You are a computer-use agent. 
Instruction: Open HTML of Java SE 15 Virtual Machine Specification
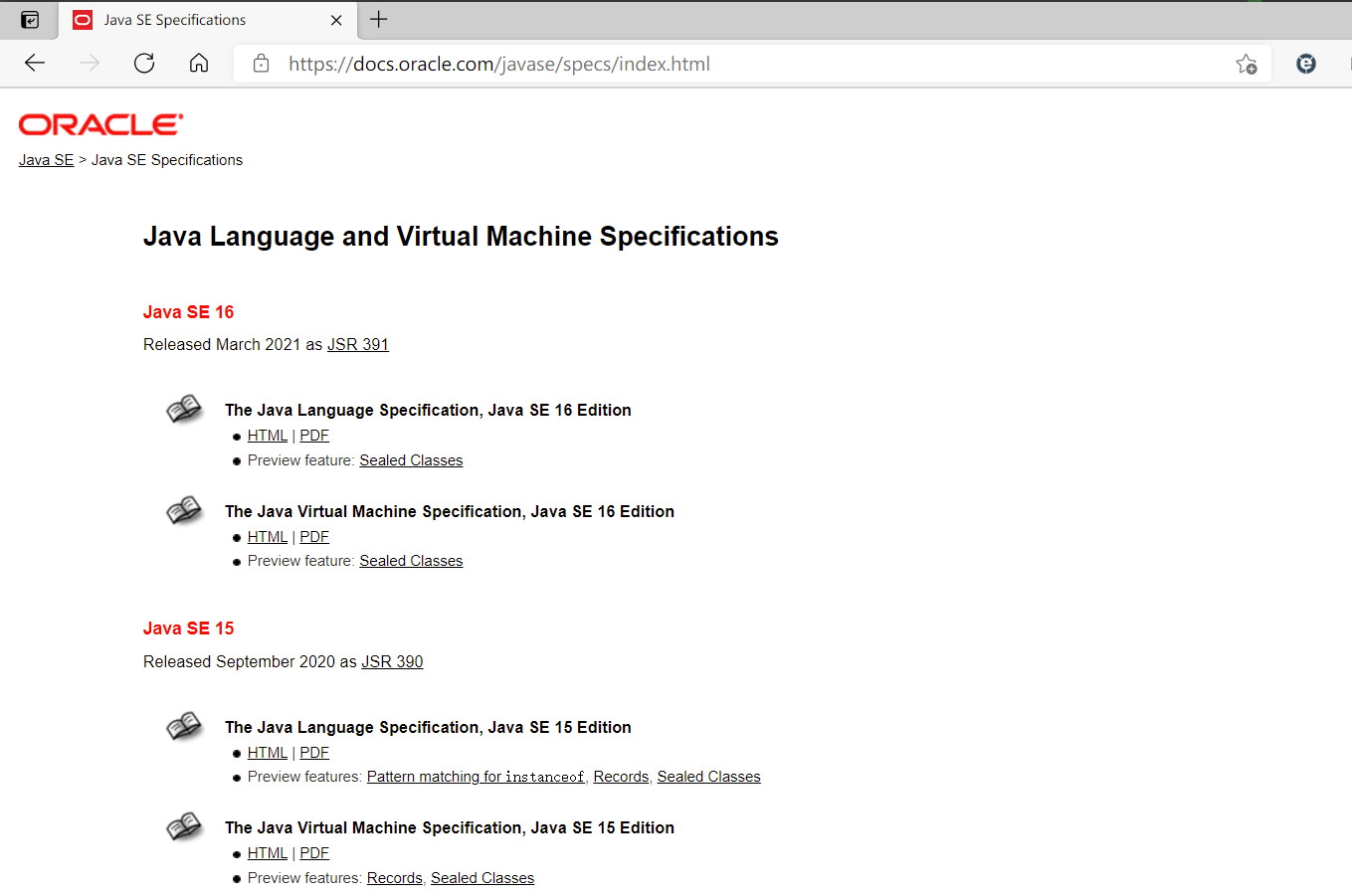click(x=268, y=853)
